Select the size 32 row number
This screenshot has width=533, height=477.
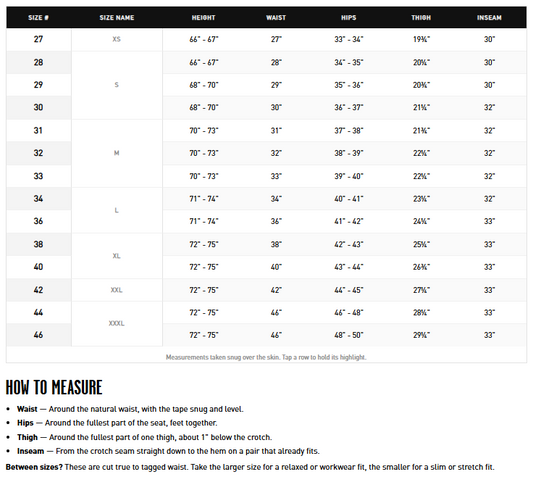coord(38,153)
